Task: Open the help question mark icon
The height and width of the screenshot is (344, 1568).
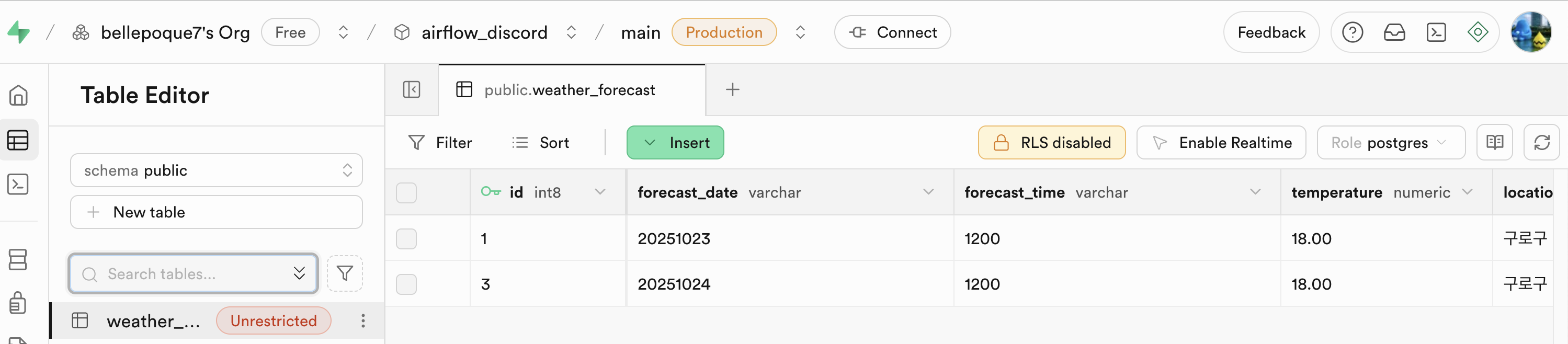Action: pos(1352,32)
